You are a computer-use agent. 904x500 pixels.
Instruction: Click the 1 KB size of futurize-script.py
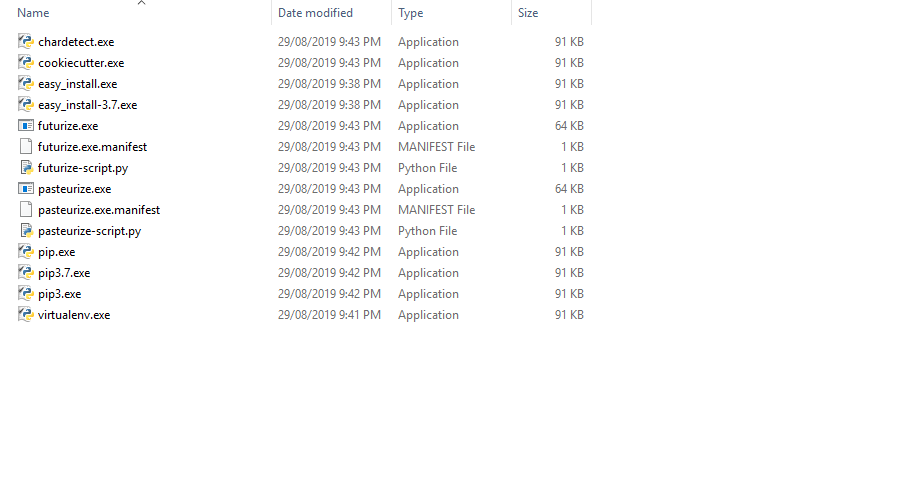pyautogui.click(x=572, y=168)
